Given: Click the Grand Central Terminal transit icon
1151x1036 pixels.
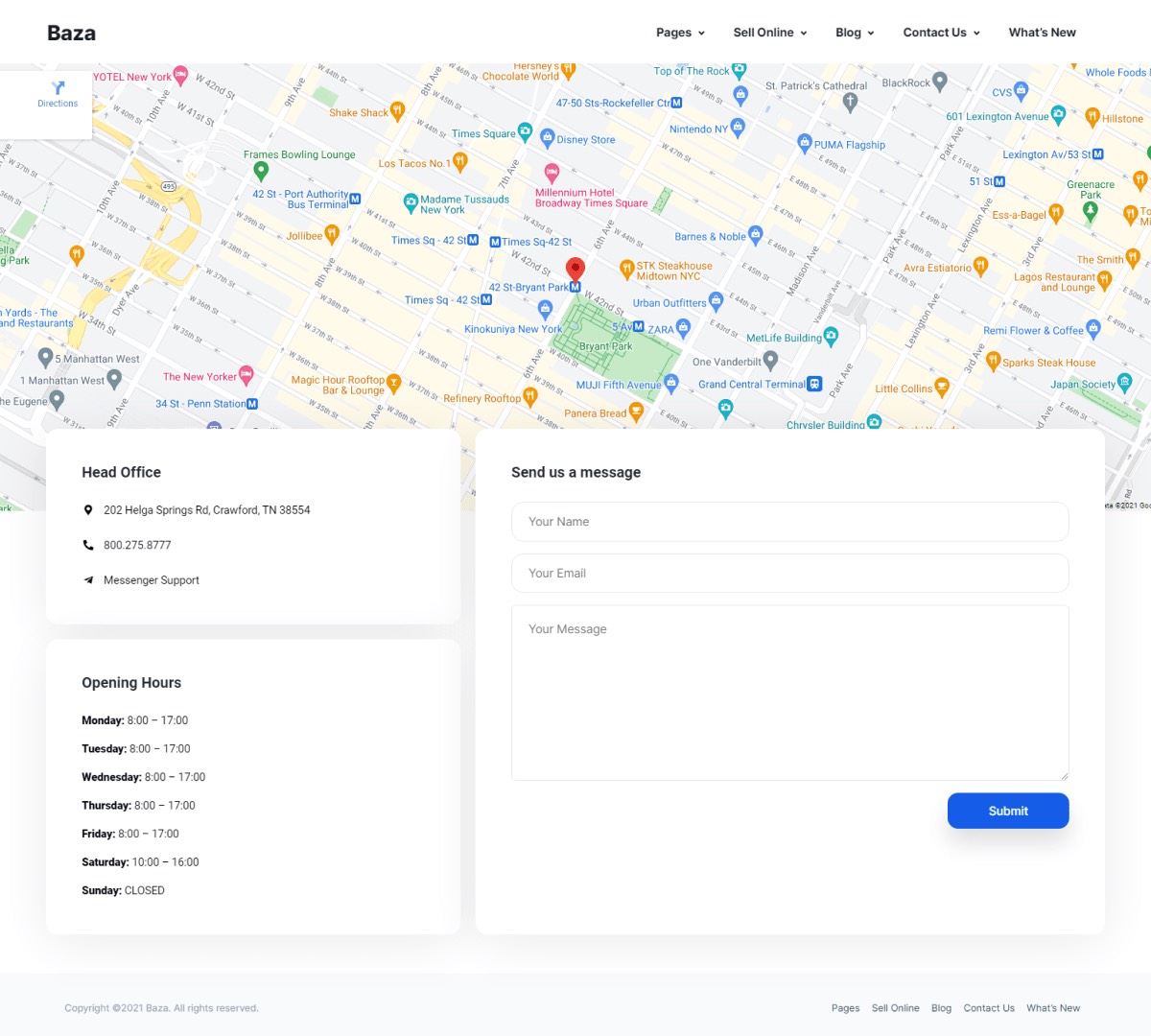Looking at the screenshot, I should point(814,384).
